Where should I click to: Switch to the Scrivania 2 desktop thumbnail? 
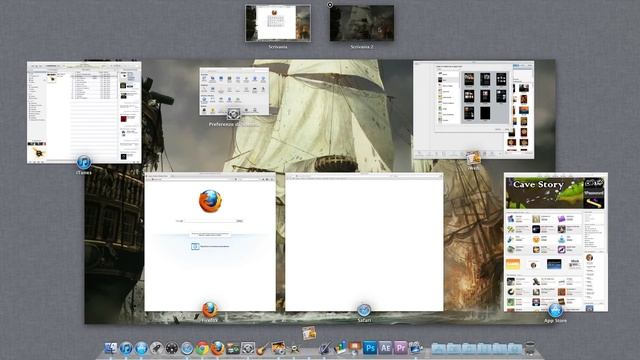[362, 23]
